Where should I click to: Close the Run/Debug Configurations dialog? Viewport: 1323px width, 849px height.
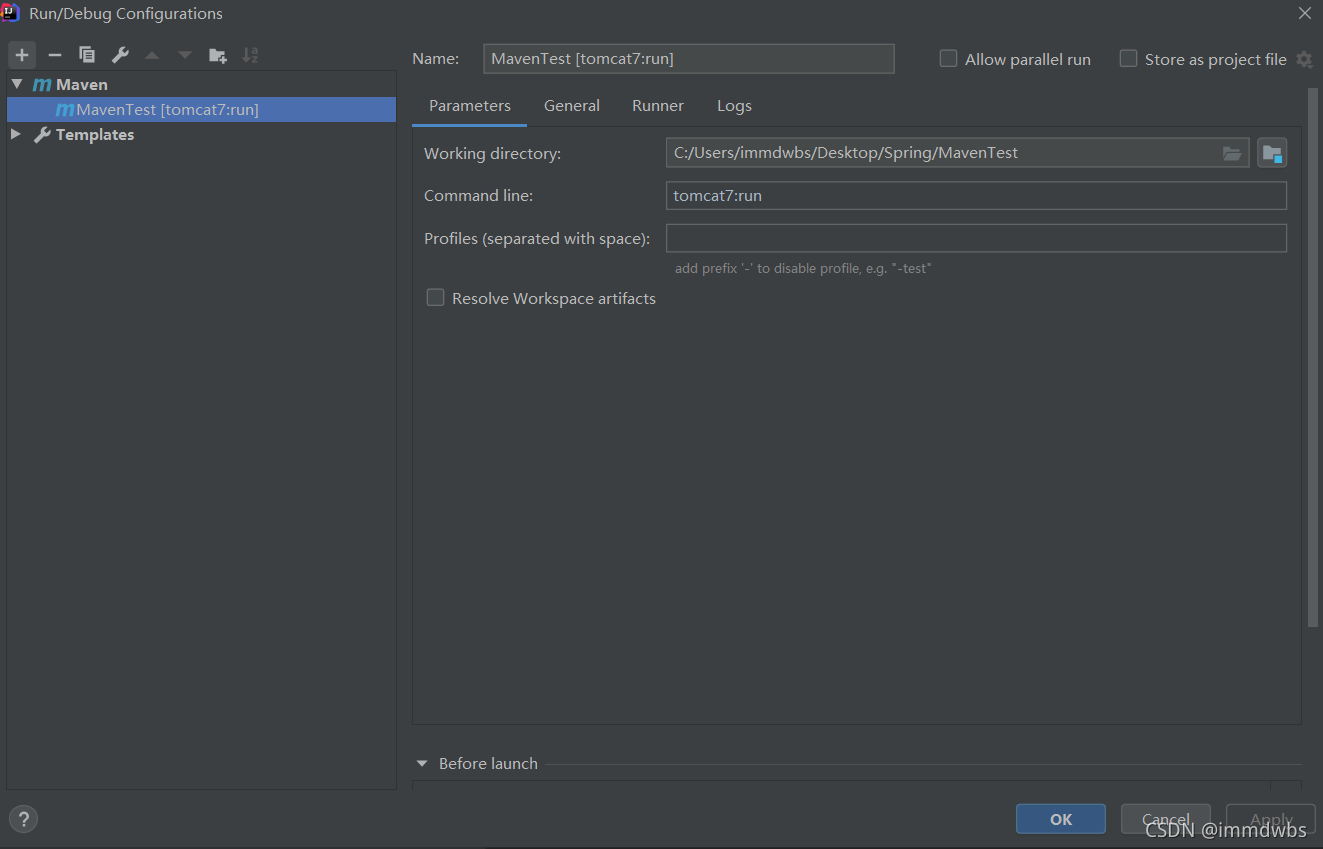tap(1304, 13)
